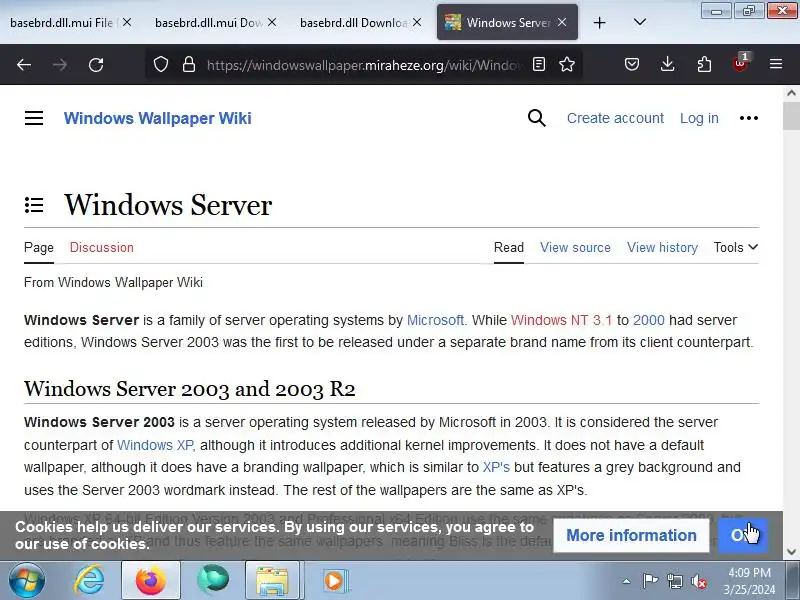Close the basebrd.dll.mui Download tab

[x=272, y=22]
